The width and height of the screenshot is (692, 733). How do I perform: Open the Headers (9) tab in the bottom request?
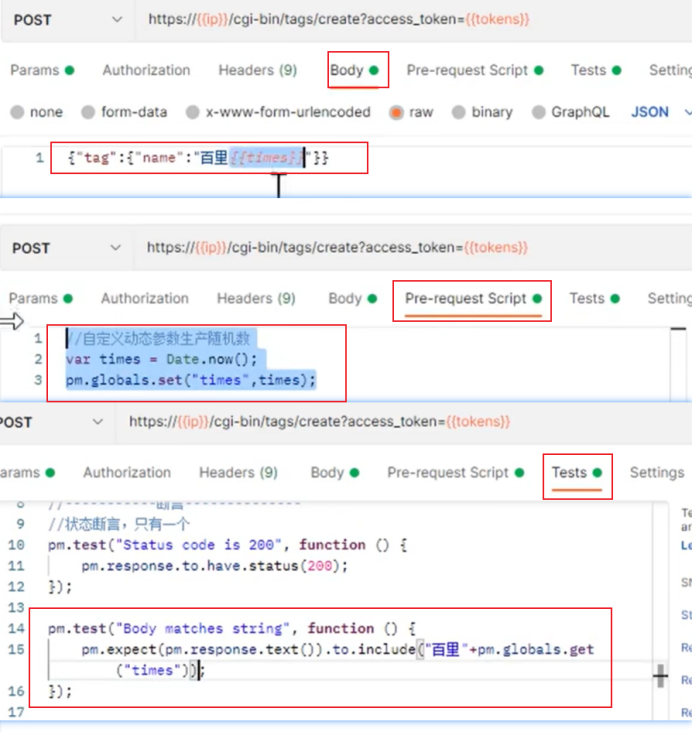[238, 473]
